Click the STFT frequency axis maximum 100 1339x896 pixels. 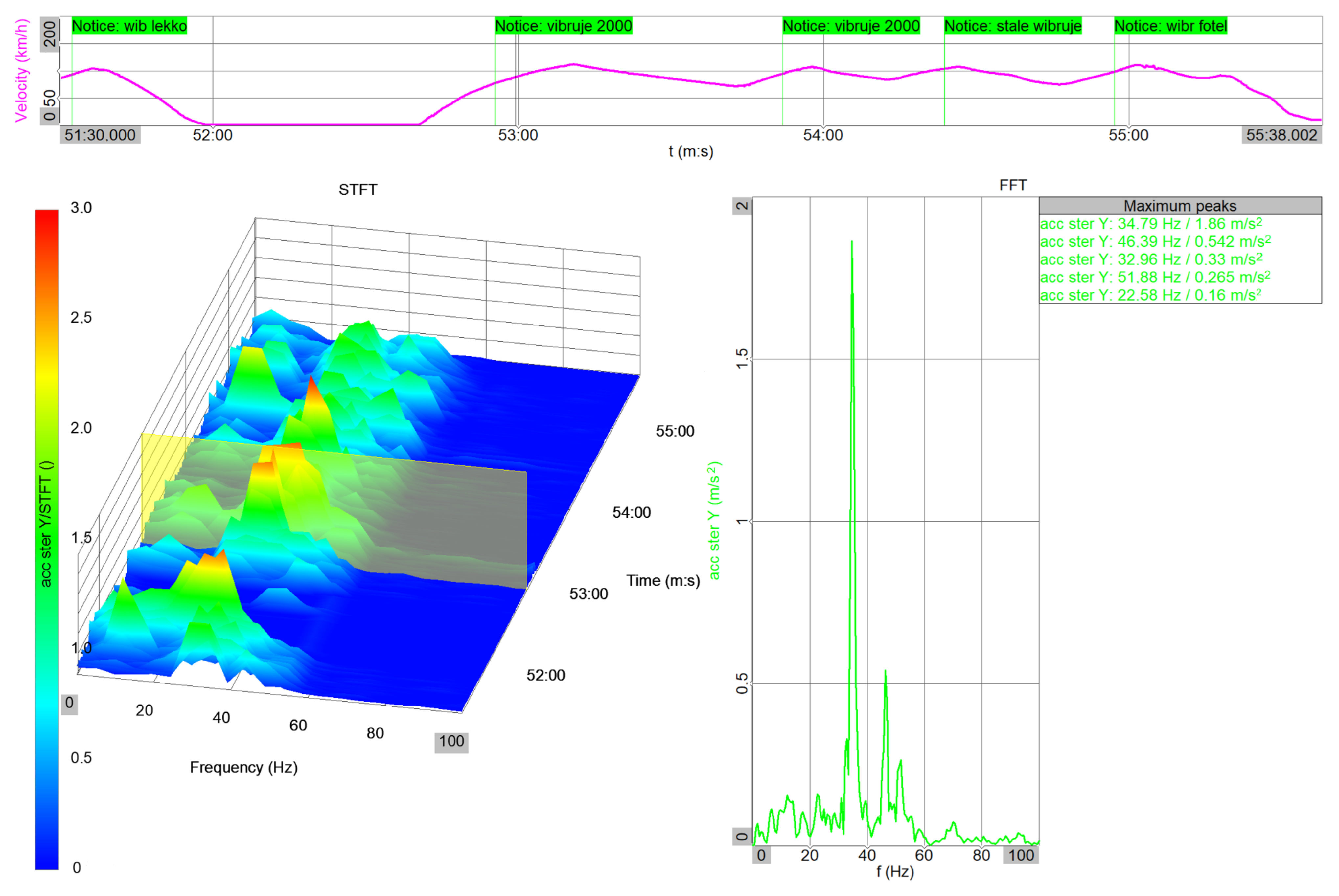click(451, 742)
